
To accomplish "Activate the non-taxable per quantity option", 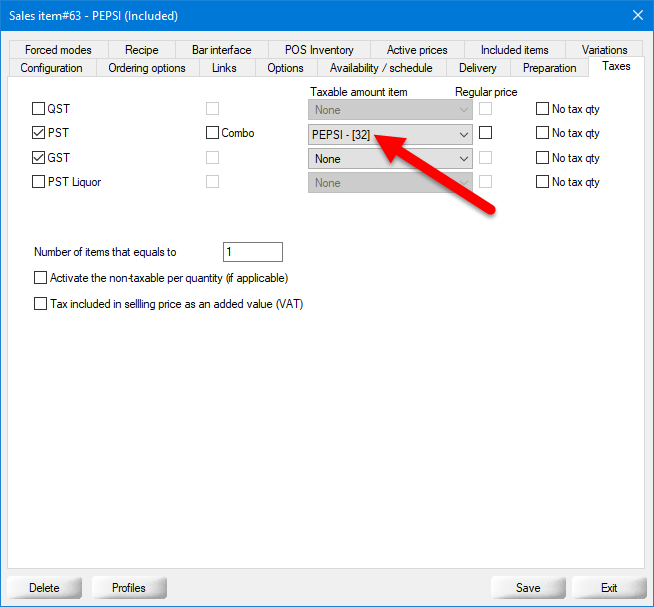I will point(41,278).
